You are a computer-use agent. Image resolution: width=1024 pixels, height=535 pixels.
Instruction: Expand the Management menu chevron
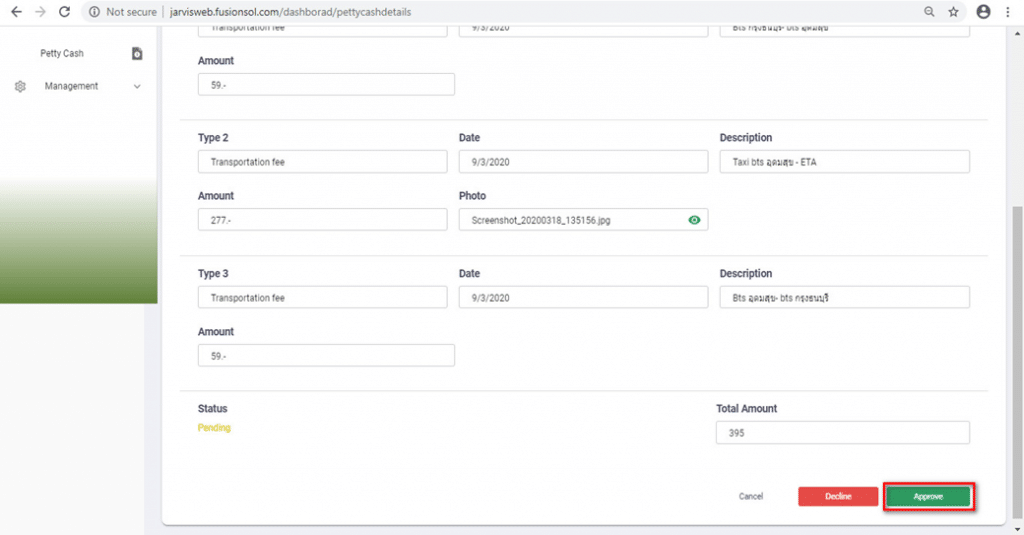pos(137,87)
